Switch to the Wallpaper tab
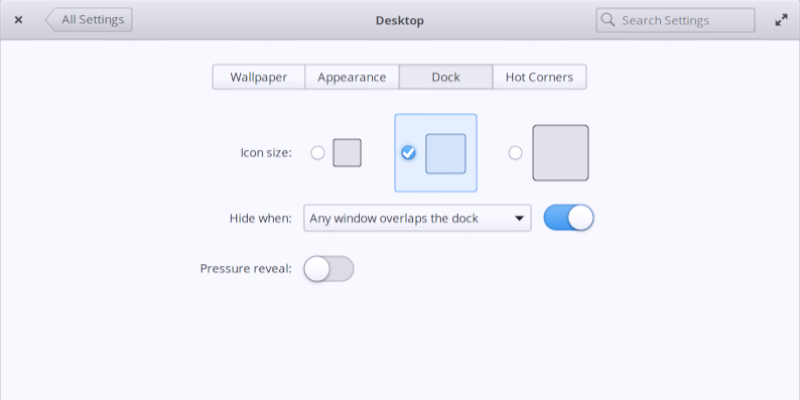Viewport: 800px width, 400px height. coord(258,77)
